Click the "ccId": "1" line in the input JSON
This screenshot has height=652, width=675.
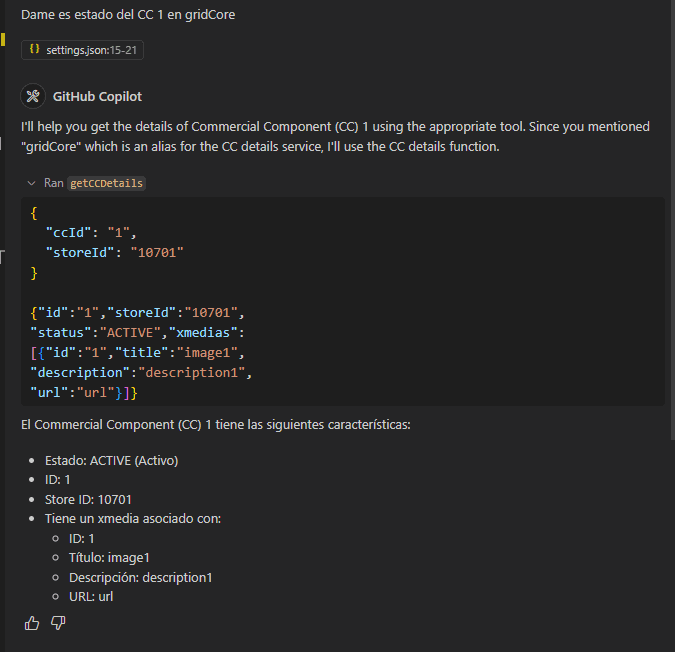tap(91, 233)
